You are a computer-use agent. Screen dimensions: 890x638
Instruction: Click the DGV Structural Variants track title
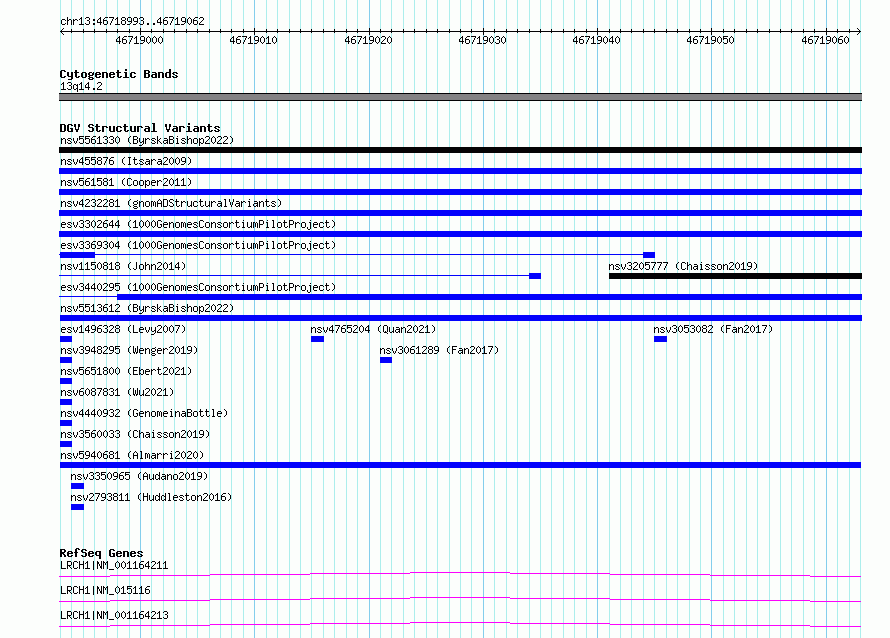[x=140, y=128]
